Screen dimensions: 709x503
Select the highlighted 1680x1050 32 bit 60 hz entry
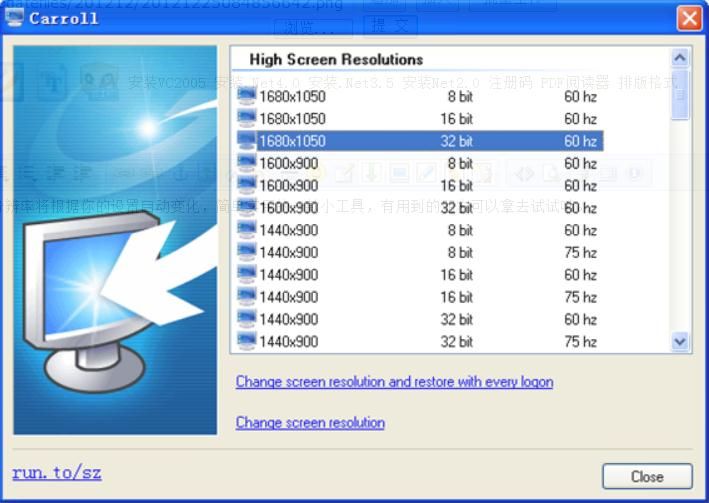coord(420,141)
